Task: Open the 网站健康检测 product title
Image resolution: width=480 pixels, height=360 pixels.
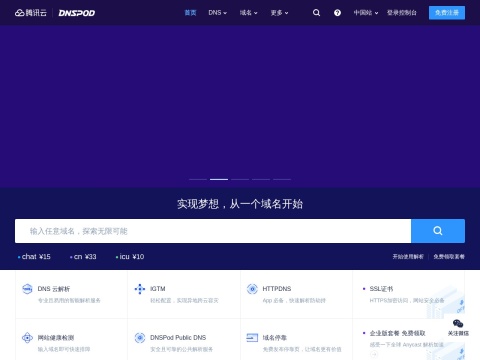Action: tap(56, 338)
